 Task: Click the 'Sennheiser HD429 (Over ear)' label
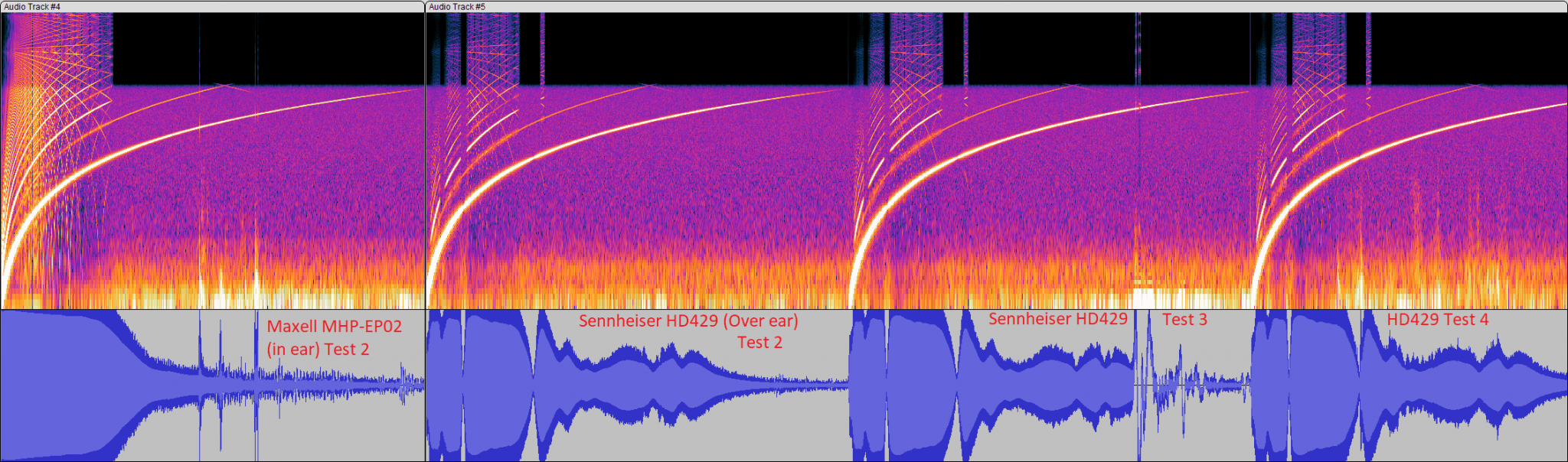point(688,321)
